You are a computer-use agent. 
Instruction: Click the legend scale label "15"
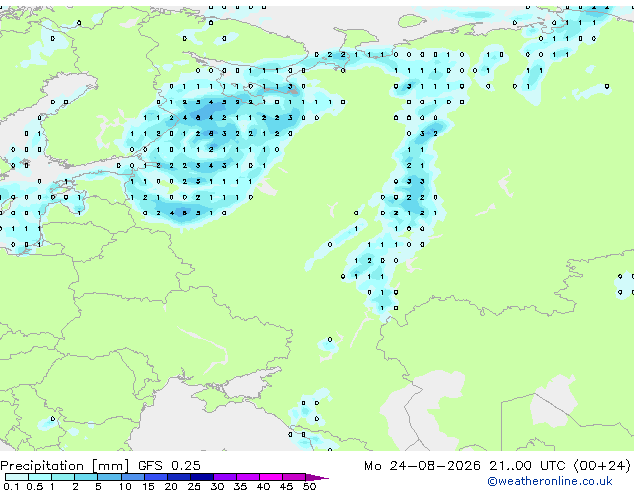point(148,486)
